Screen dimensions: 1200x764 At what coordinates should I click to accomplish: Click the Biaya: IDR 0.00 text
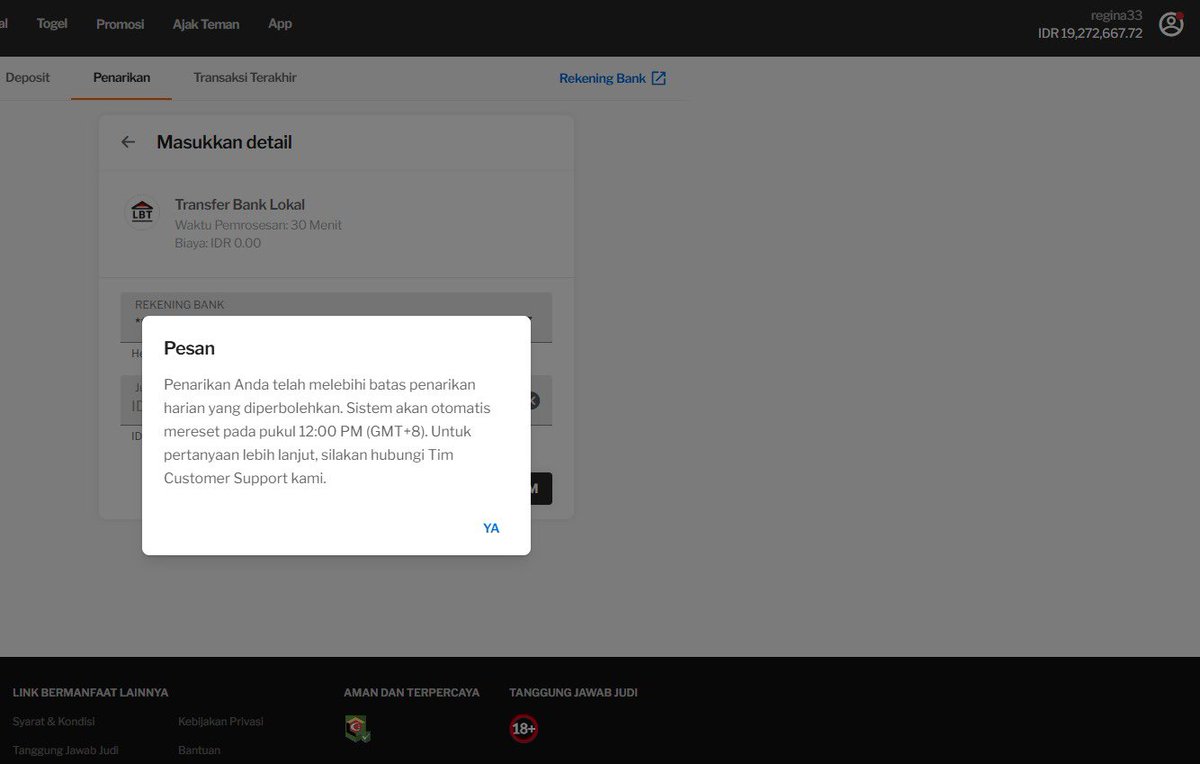[x=218, y=243]
